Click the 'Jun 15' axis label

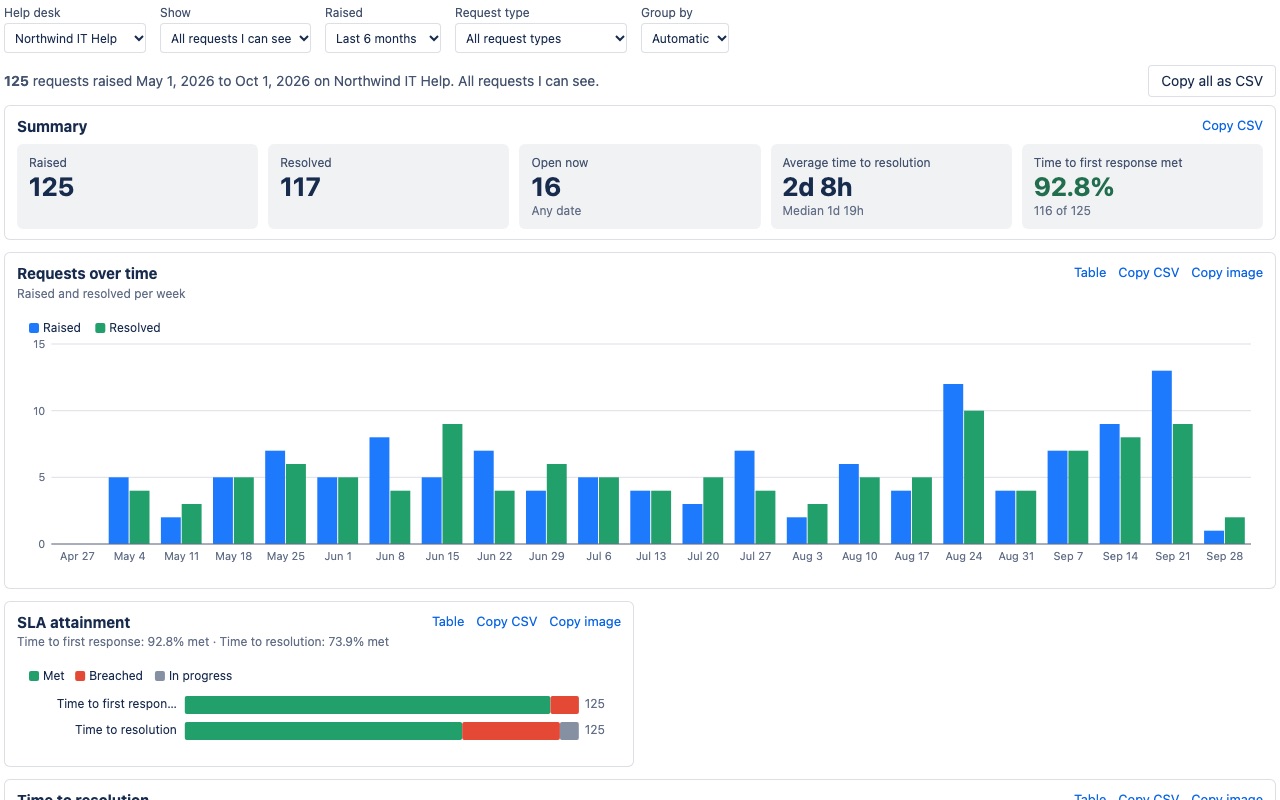coord(442,556)
